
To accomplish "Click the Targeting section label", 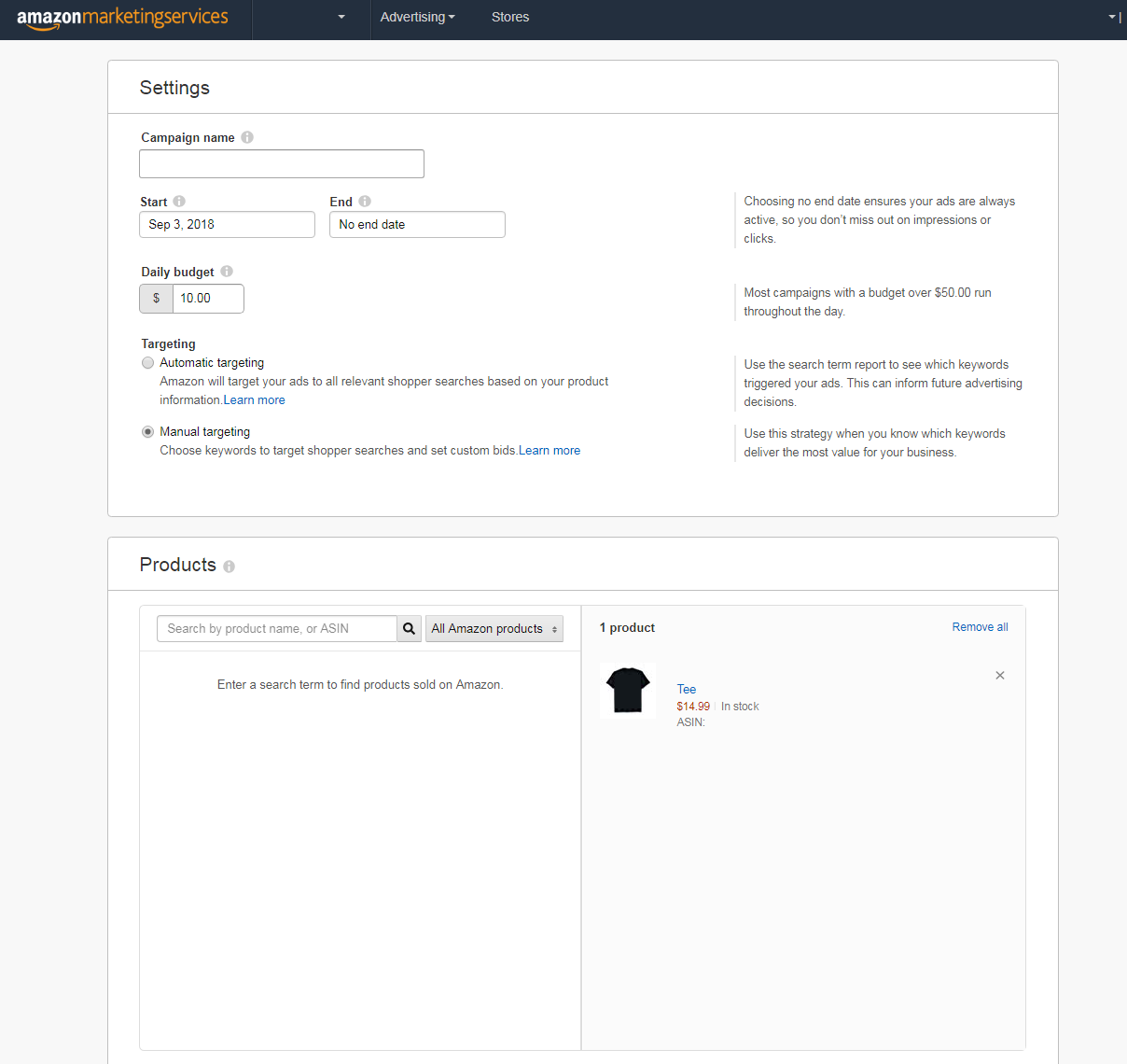I will 168,344.
